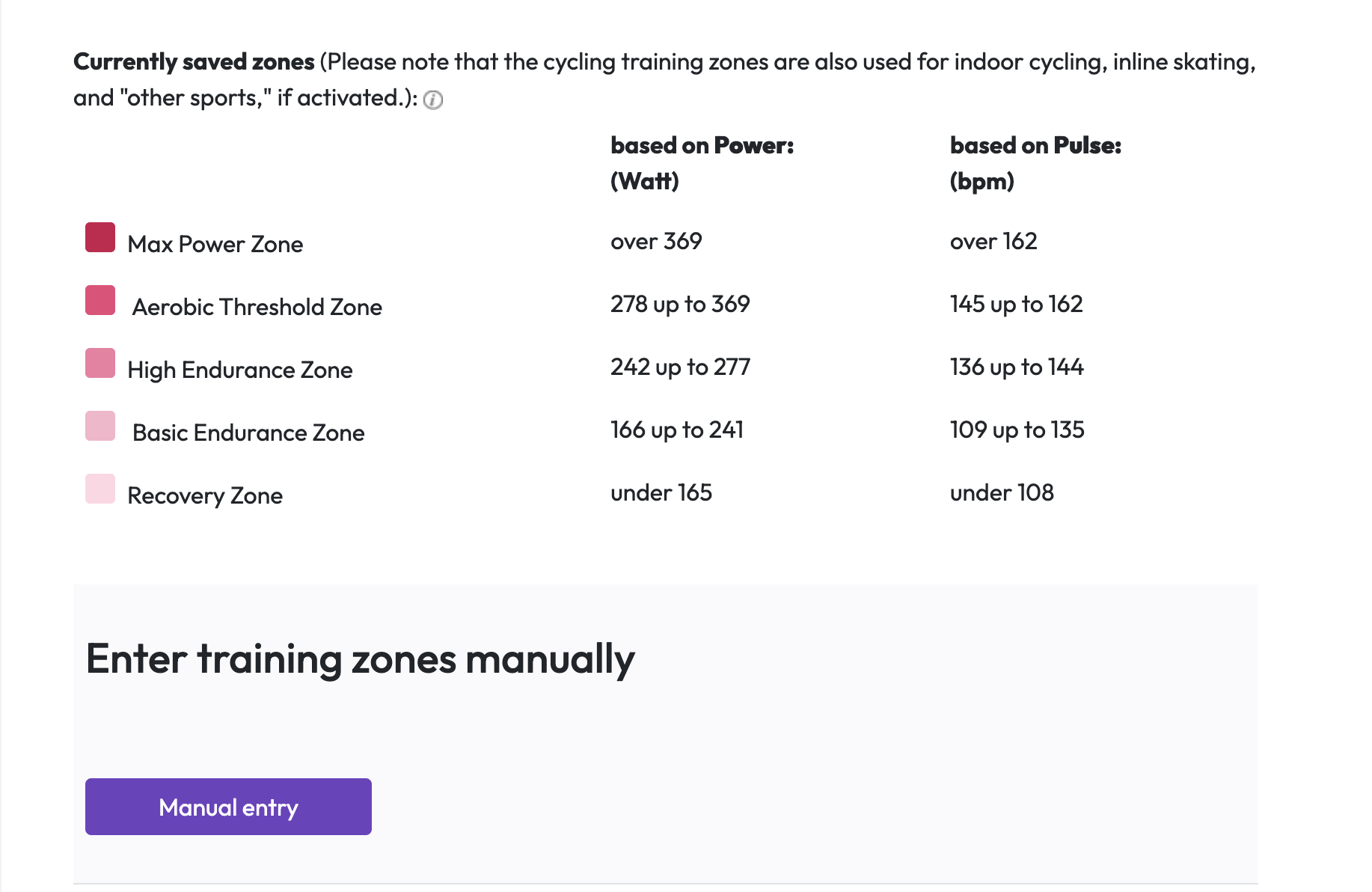
Task: Click the 'High Endurance Zone' label
Action: point(240,370)
